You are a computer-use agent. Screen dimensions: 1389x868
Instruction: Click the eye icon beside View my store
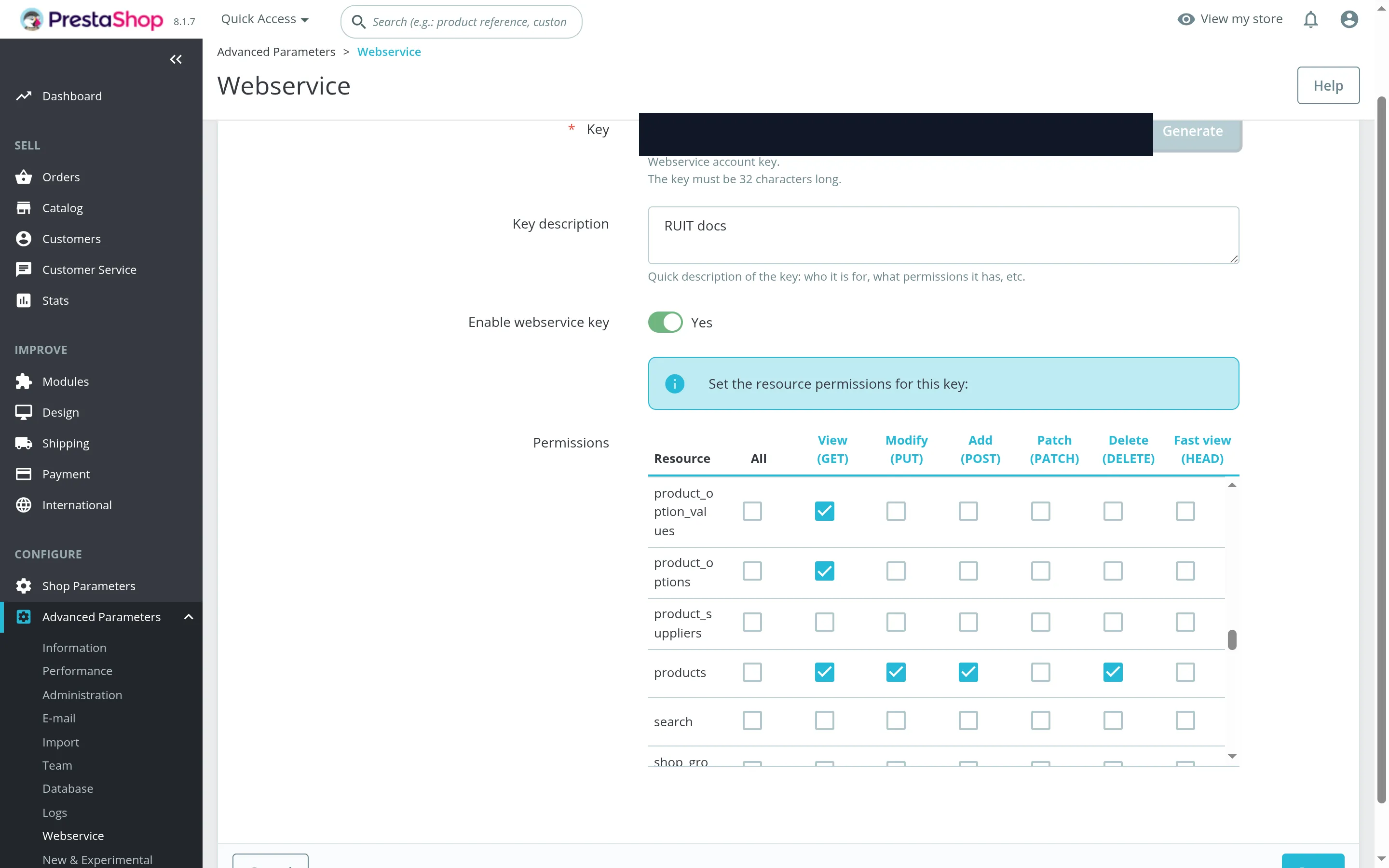coord(1186,19)
